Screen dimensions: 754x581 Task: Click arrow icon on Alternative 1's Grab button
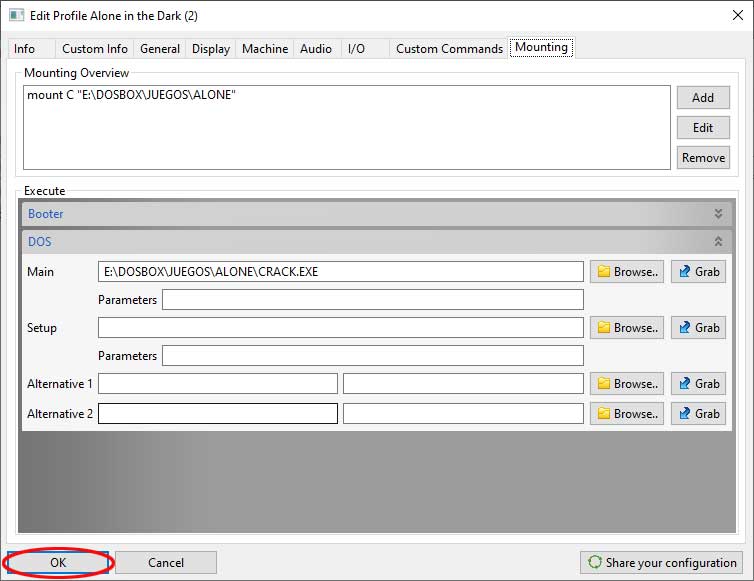pos(685,383)
